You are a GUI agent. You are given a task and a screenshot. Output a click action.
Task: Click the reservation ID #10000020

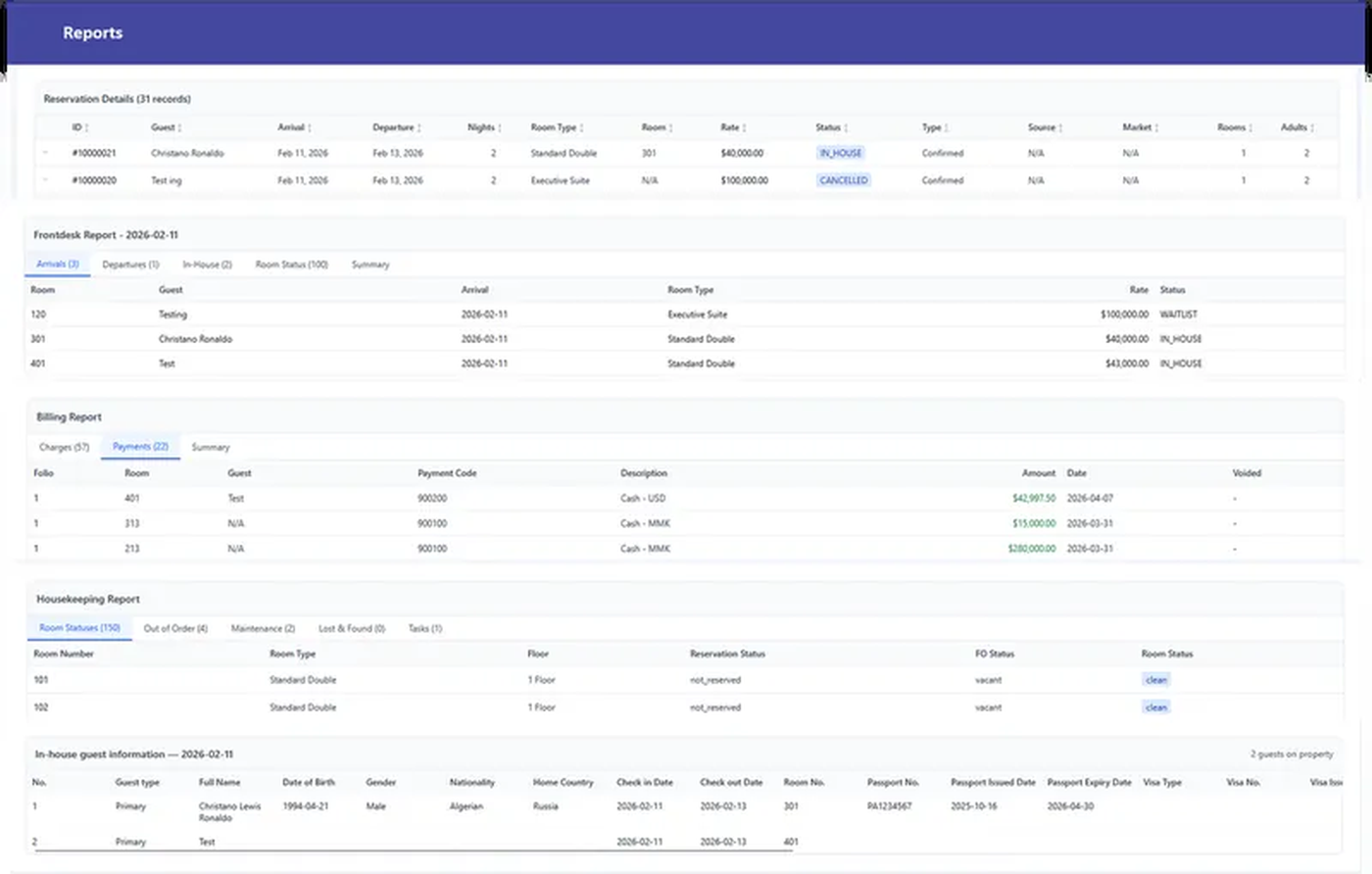[x=94, y=180]
